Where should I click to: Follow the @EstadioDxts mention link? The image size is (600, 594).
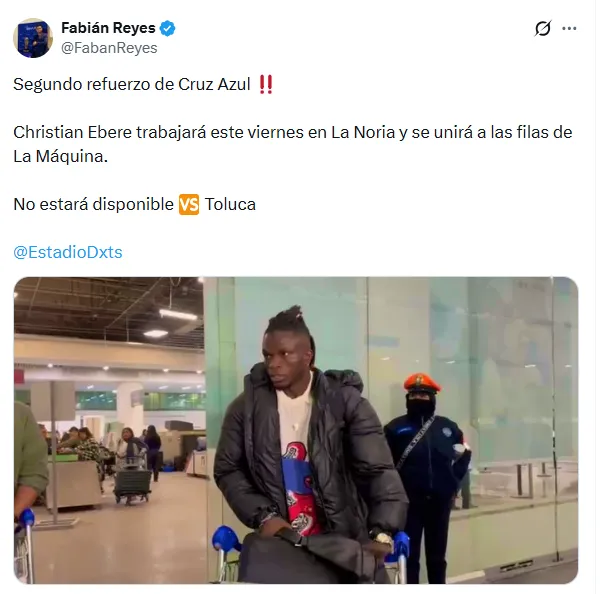(68, 252)
